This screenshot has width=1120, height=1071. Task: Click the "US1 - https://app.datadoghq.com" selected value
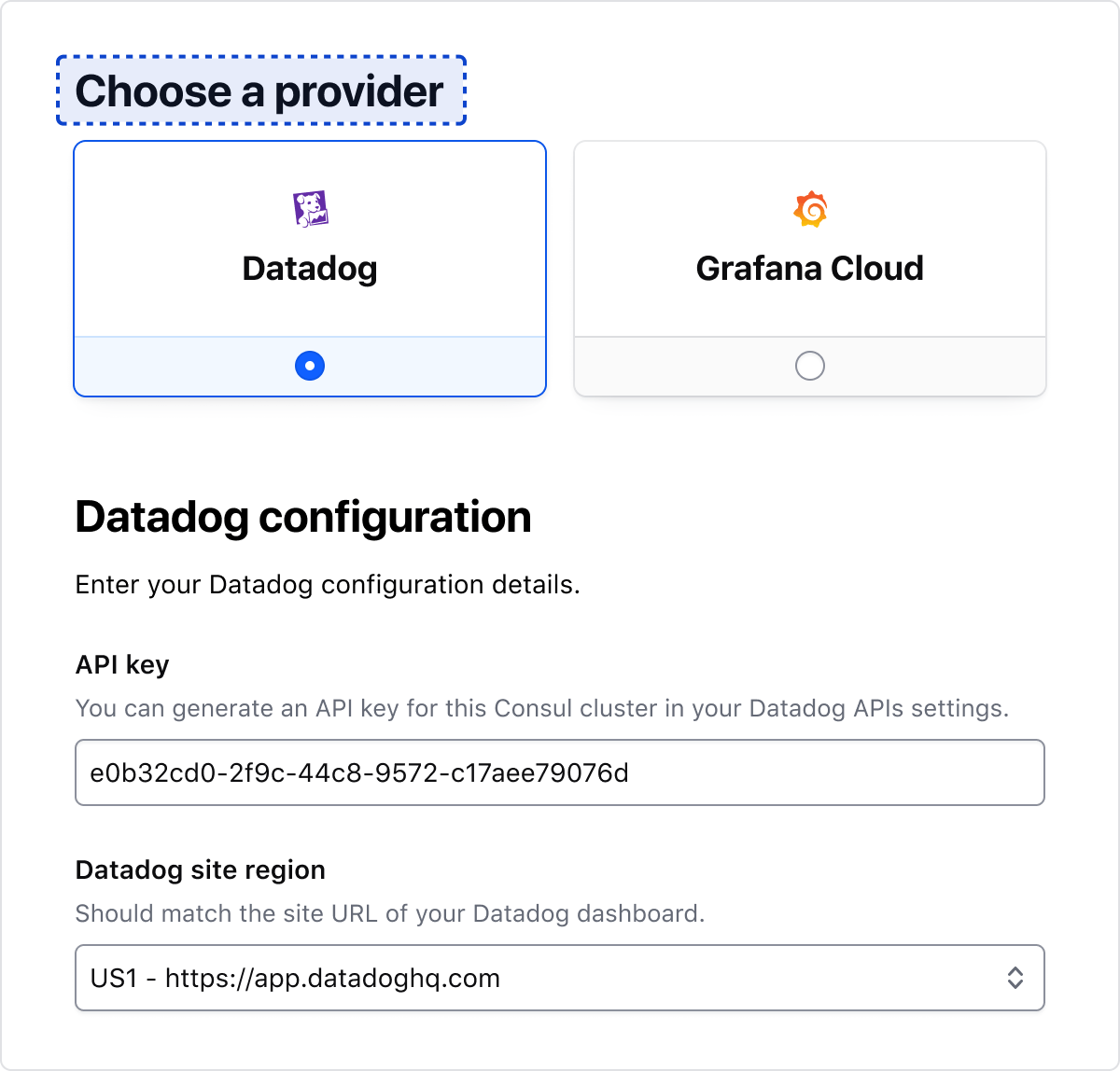(295, 978)
